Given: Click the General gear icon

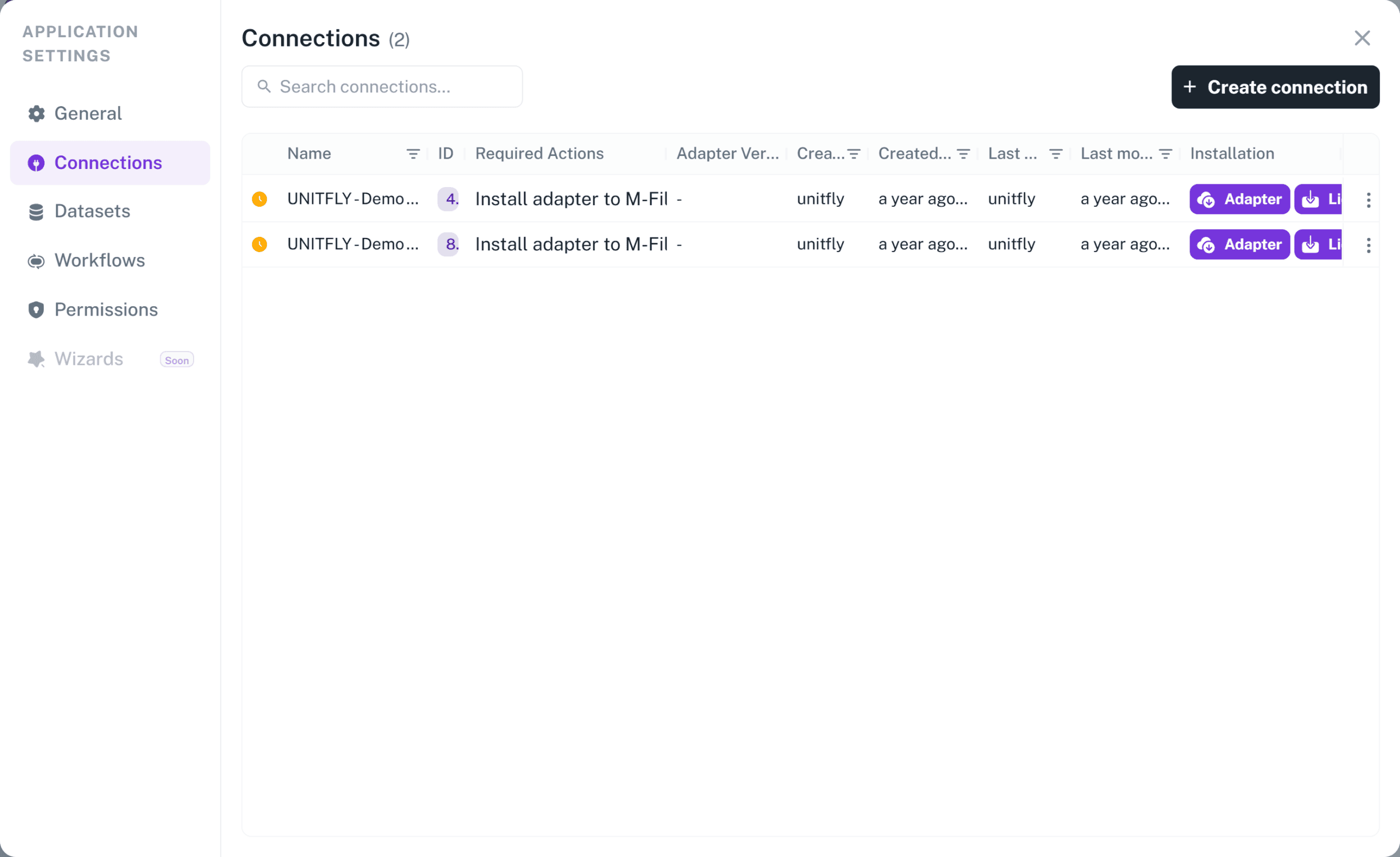Looking at the screenshot, I should 36,114.
